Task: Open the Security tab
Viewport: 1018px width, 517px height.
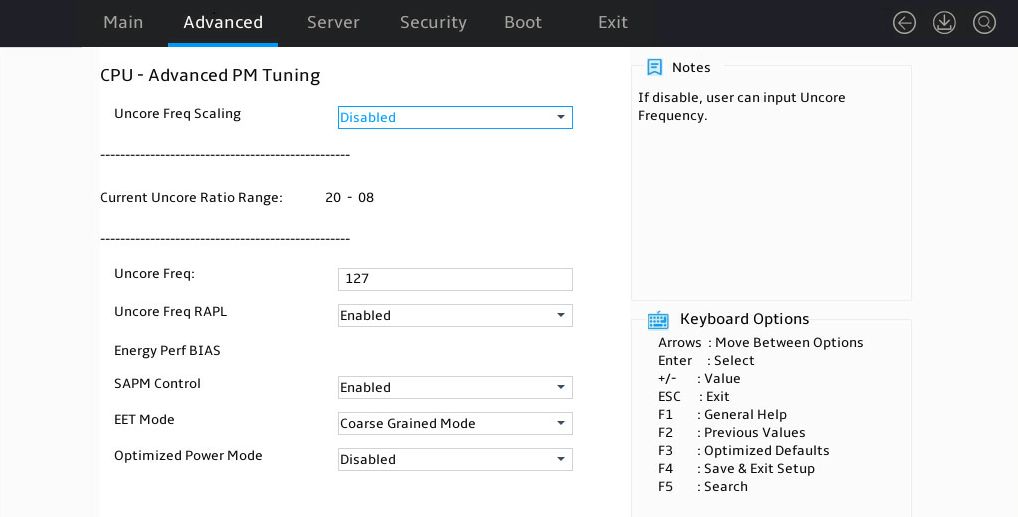Action: (433, 23)
